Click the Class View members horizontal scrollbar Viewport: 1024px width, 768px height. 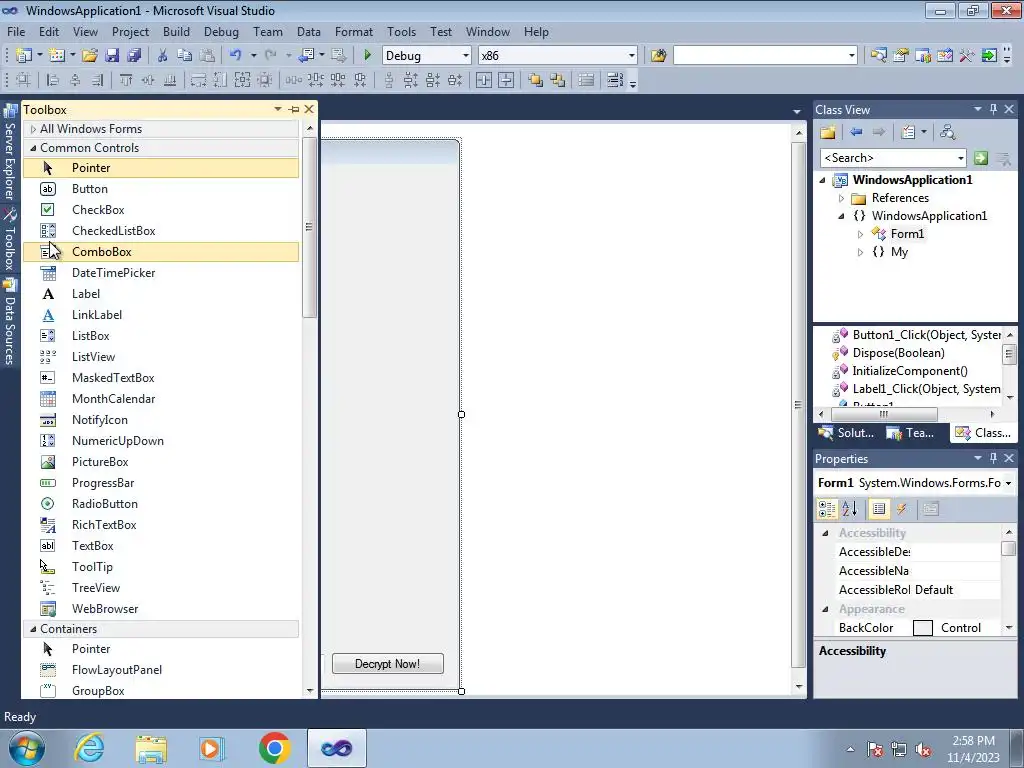click(884, 414)
